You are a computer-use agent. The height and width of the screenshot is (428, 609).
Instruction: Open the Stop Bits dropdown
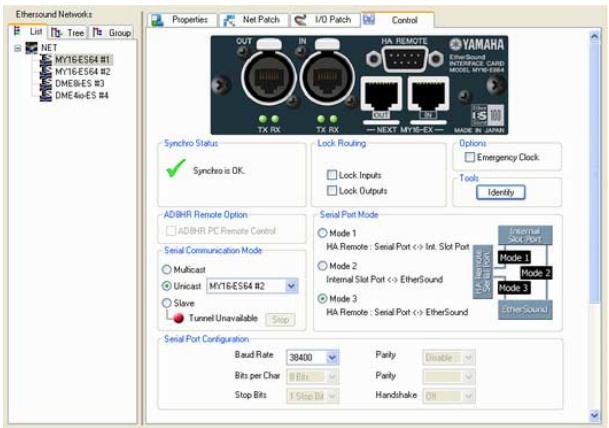[x=332, y=396]
